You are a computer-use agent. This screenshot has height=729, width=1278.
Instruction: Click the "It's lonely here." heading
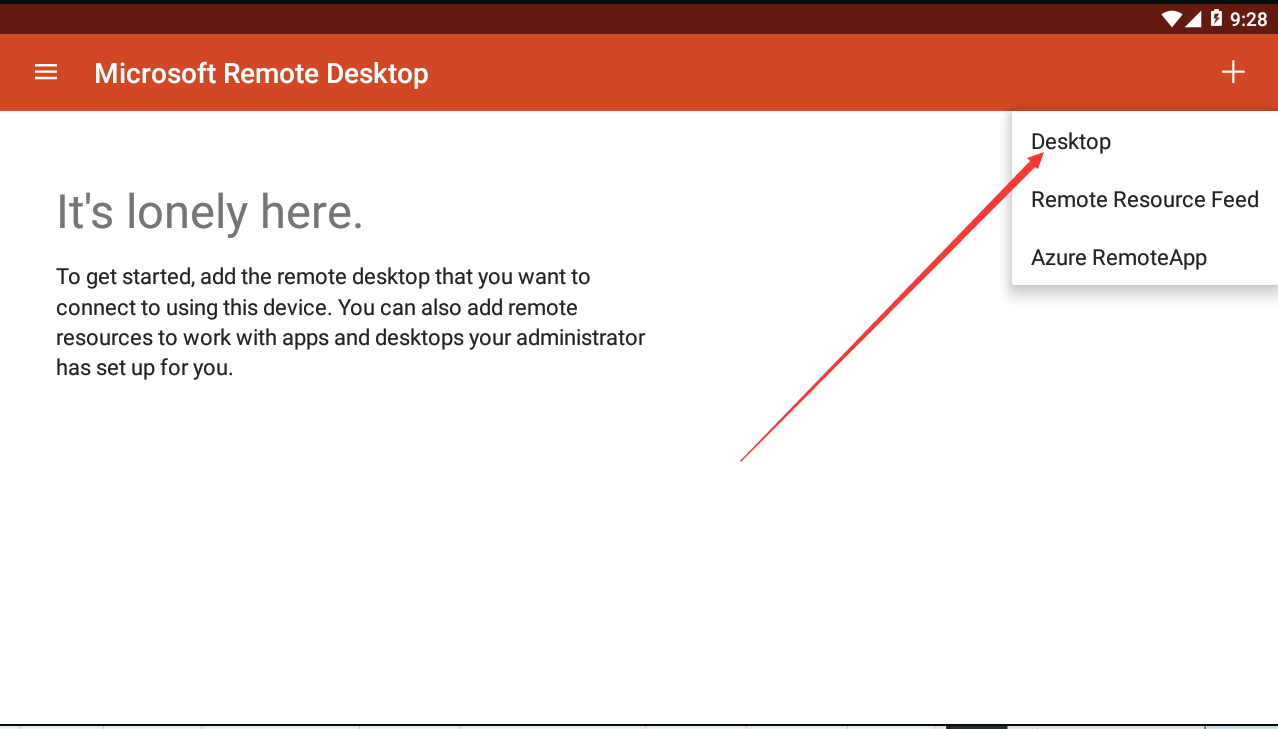click(209, 212)
